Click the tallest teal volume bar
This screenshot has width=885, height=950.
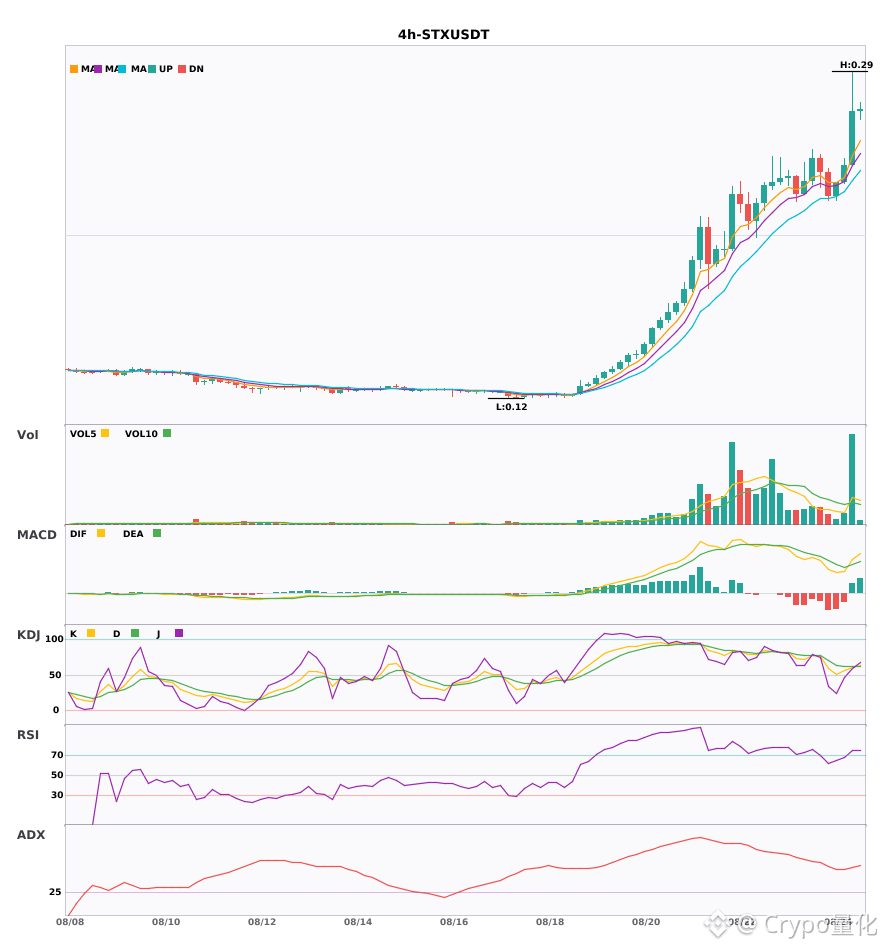coord(852,479)
